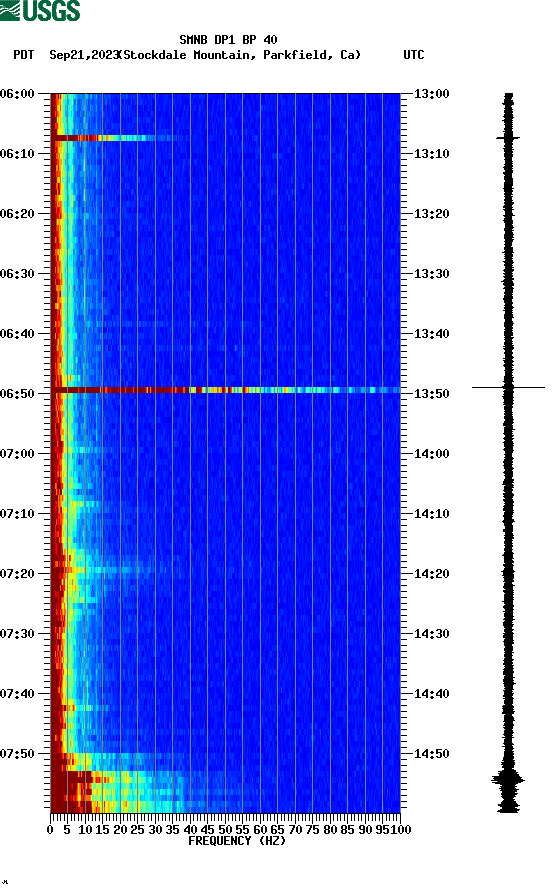
Task: Click the 14:20 UTC time label
Action: pos(431,574)
